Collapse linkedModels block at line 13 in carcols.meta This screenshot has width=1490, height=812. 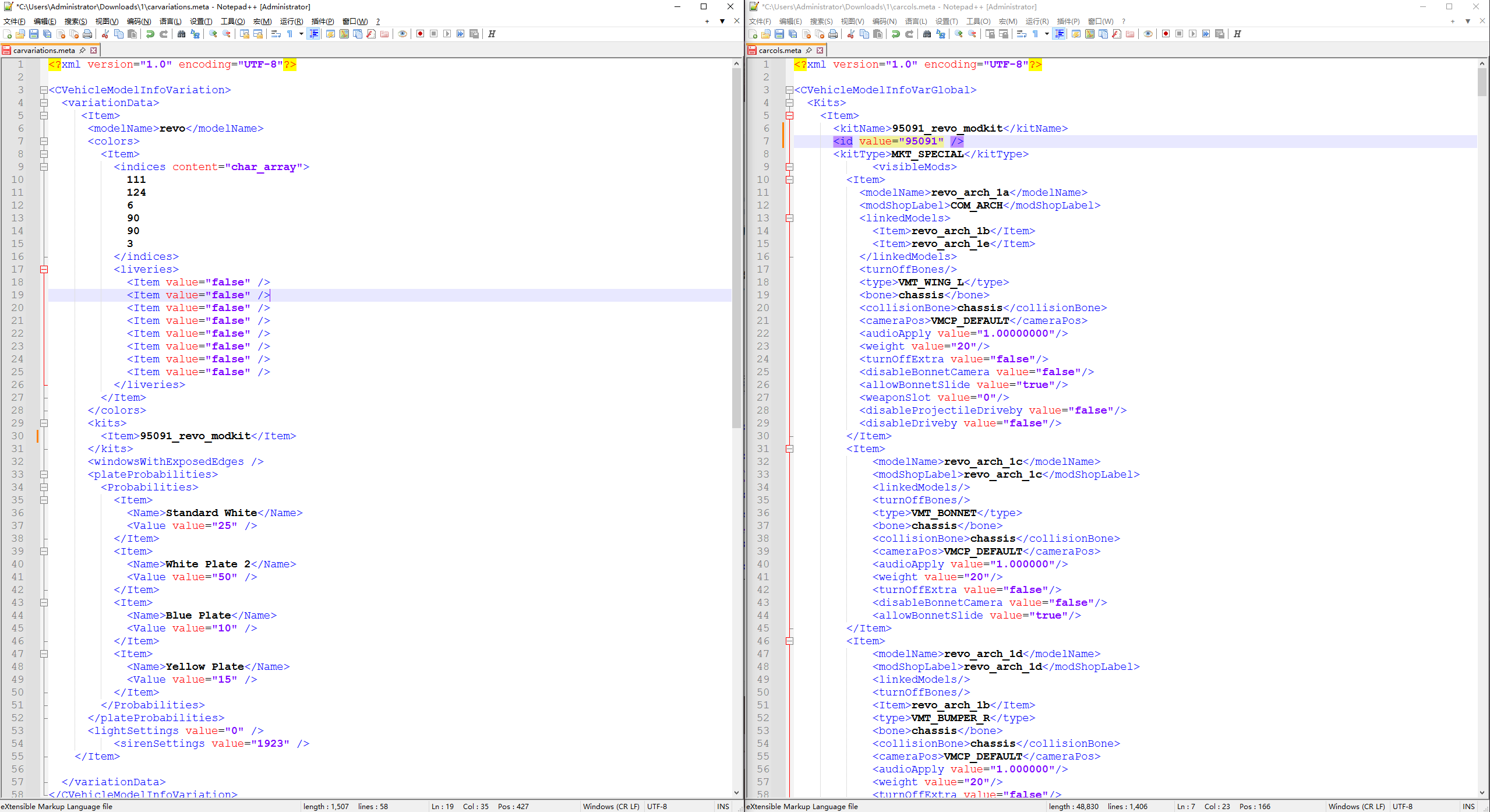tap(789, 218)
